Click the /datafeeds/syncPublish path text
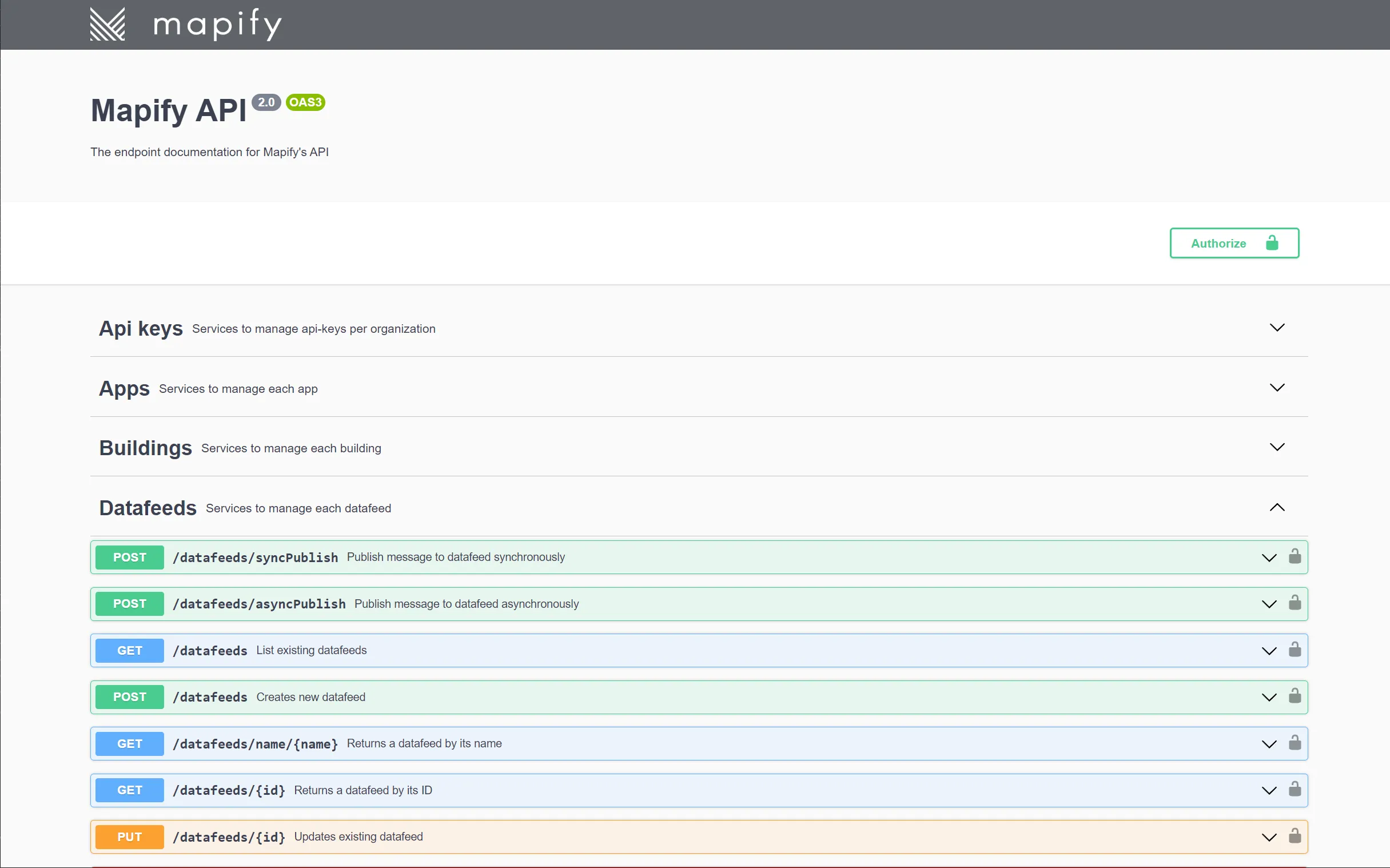 coord(256,558)
